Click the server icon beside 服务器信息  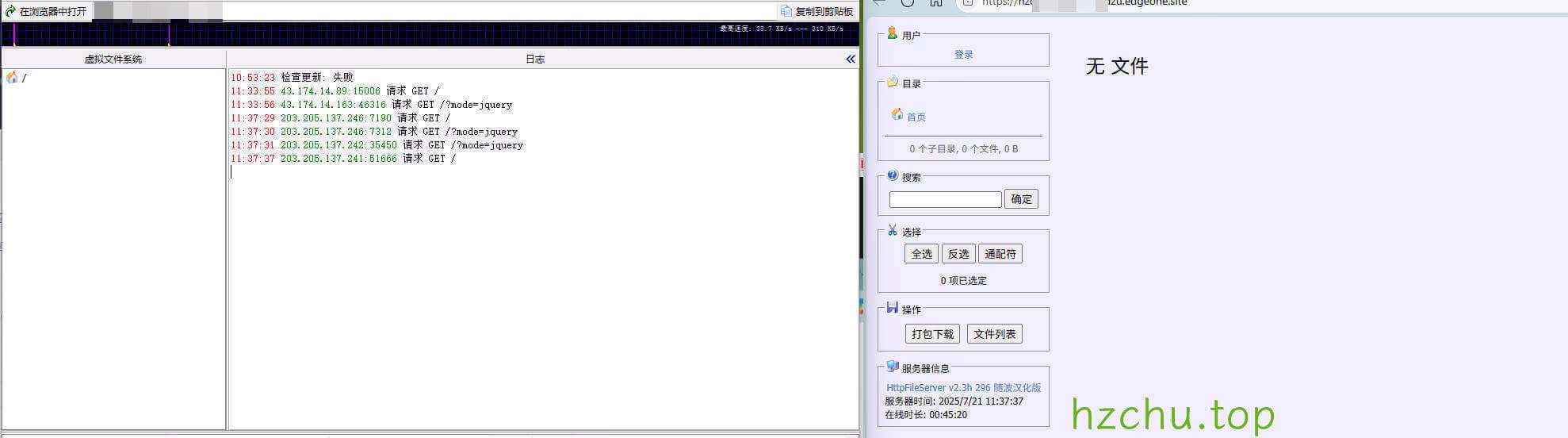click(x=893, y=367)
